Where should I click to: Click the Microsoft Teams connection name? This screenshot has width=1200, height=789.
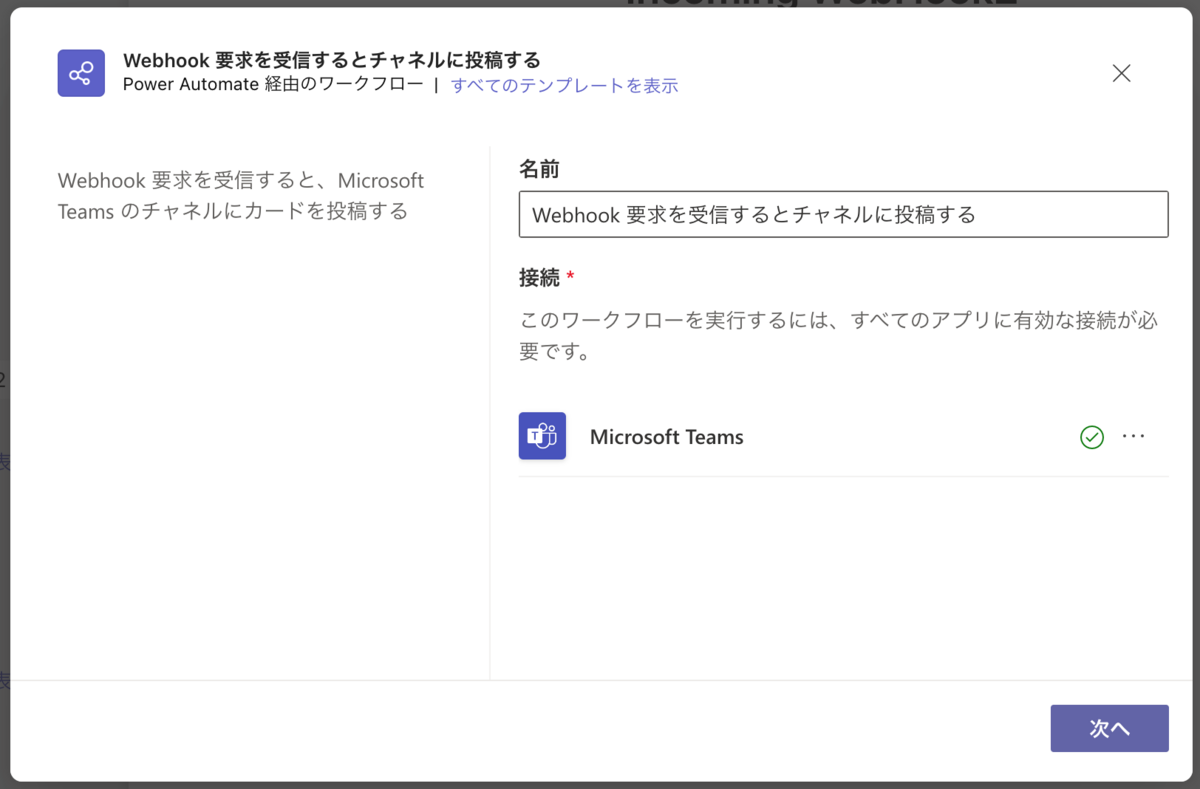tap(667, 437)
